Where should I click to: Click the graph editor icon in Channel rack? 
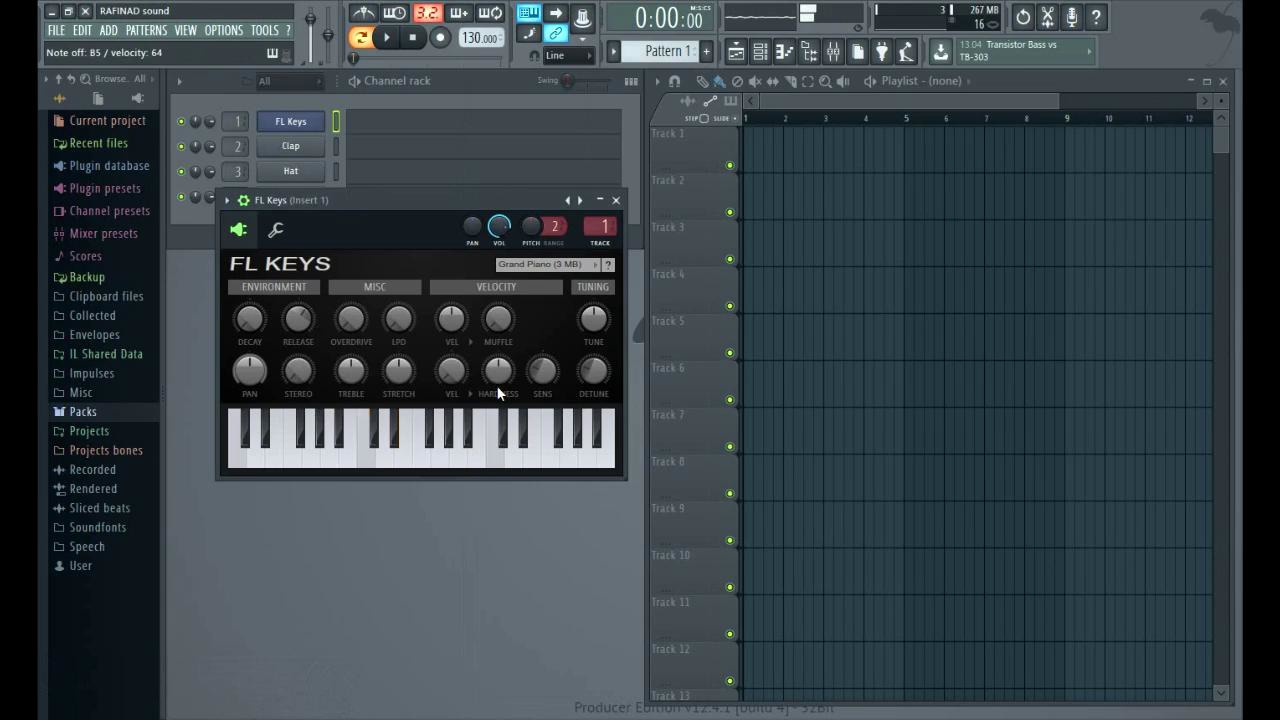coord(631,81)
